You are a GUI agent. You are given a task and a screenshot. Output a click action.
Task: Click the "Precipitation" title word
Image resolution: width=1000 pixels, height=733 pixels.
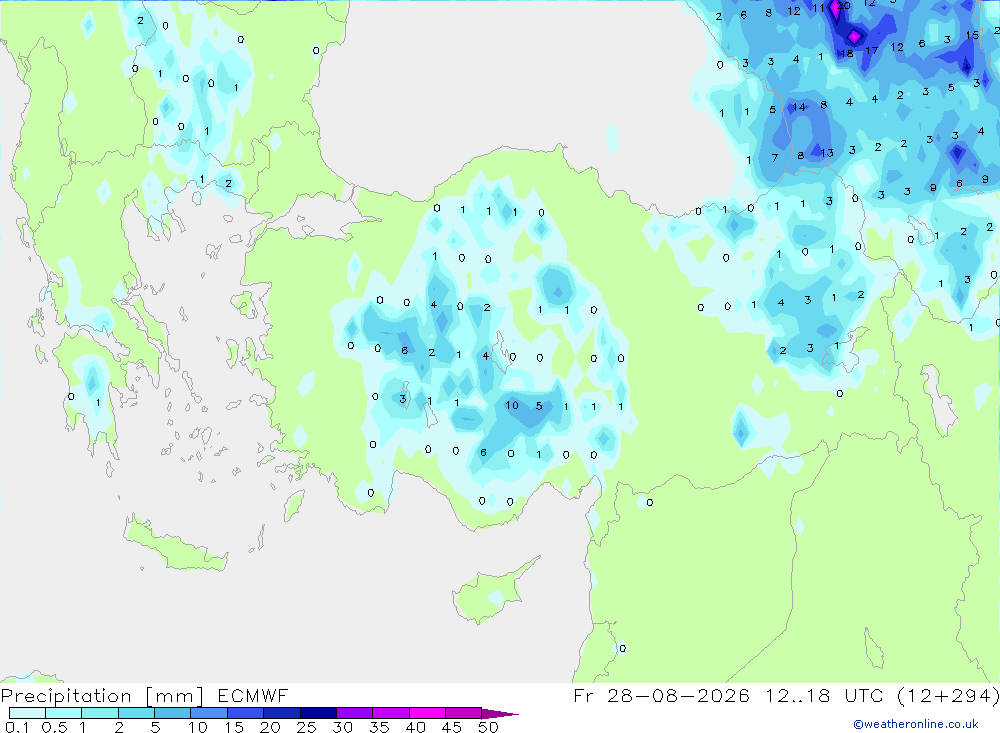point(66,696)
